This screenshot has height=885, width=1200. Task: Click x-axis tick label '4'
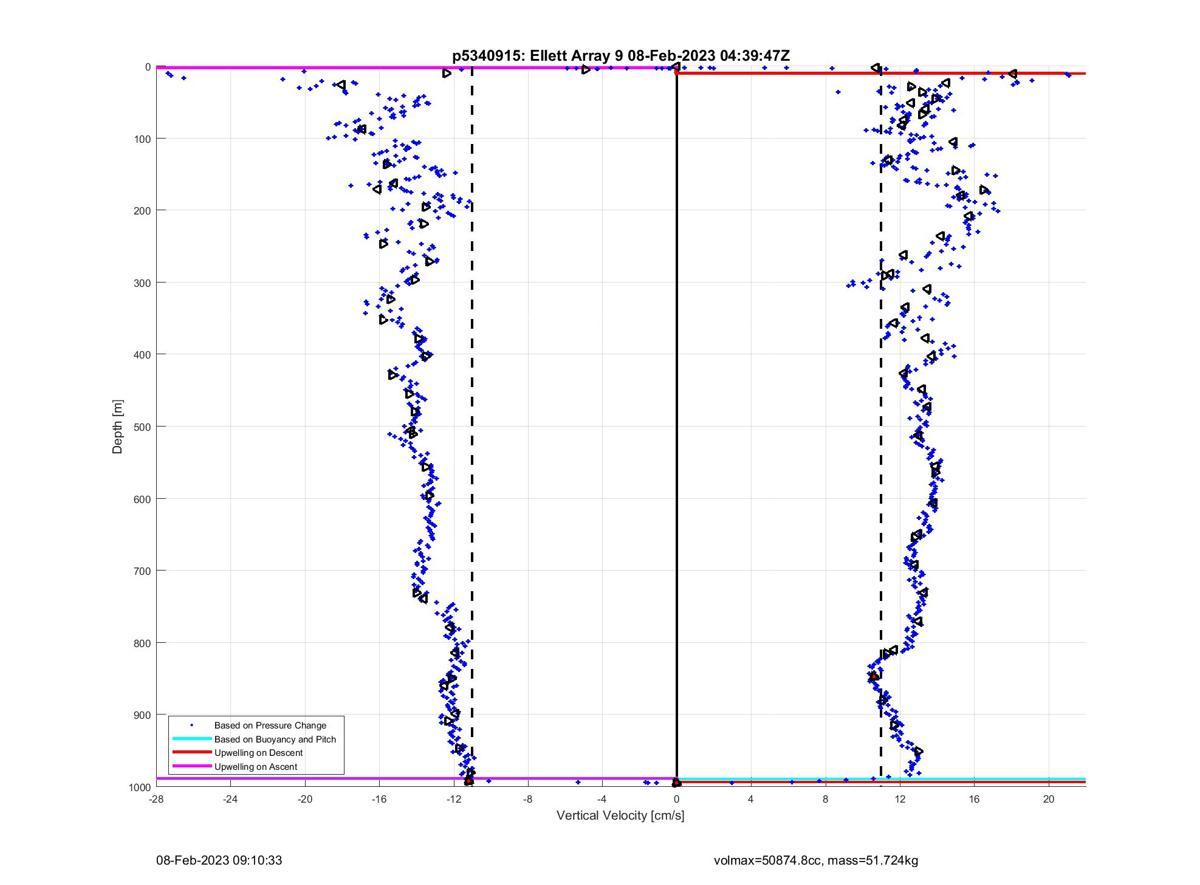coord(751,799)
